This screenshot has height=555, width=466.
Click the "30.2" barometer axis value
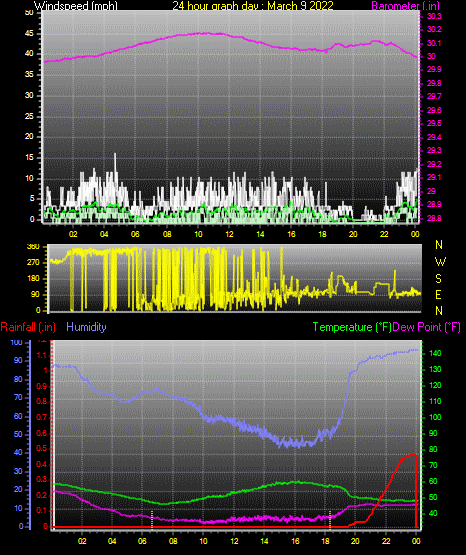tap(434, 29)
